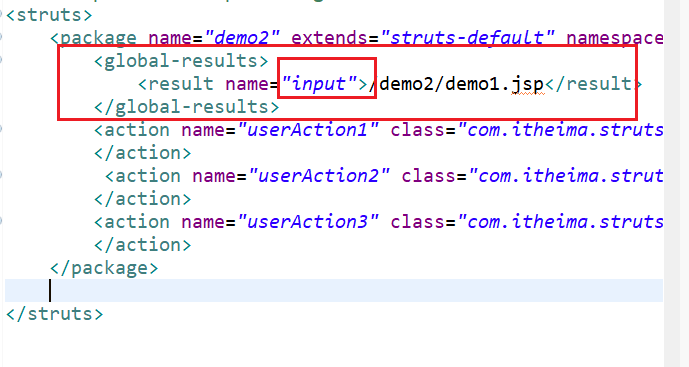Click the </action> tag below userAction2

pos(143,199)
